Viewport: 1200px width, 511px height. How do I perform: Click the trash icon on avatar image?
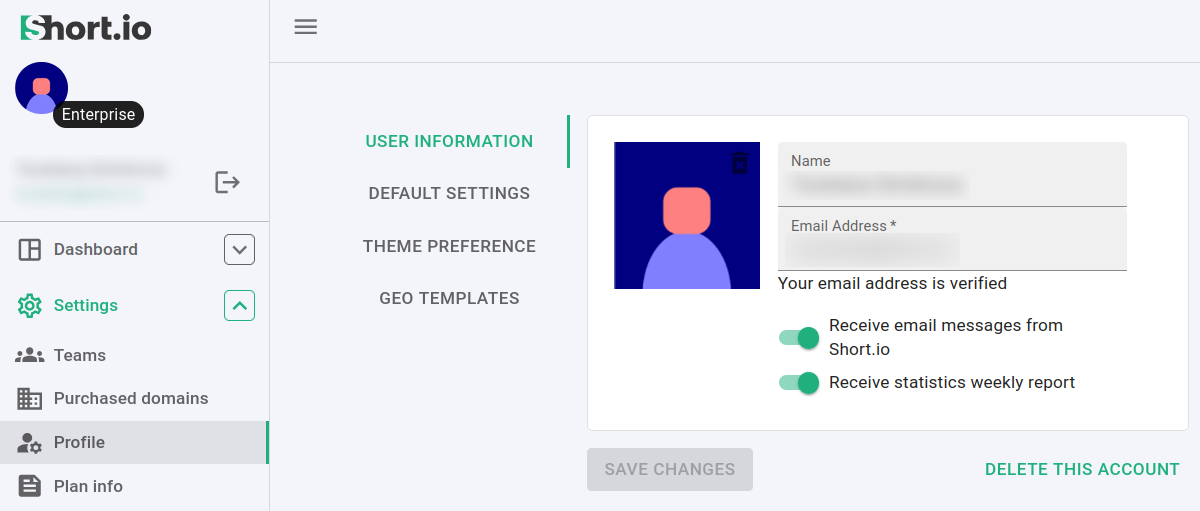740,163
